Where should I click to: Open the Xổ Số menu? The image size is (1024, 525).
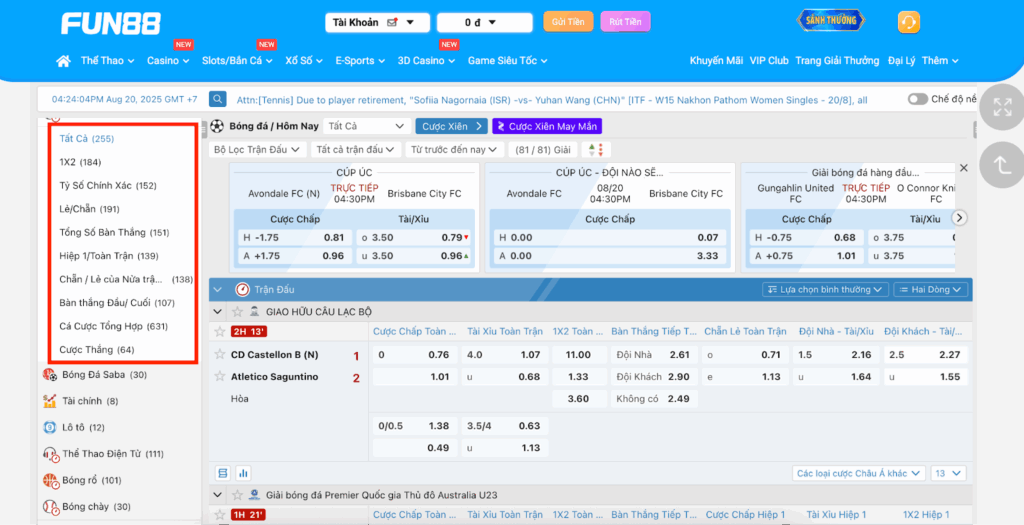pyautogui.click(x=304, y=61)
